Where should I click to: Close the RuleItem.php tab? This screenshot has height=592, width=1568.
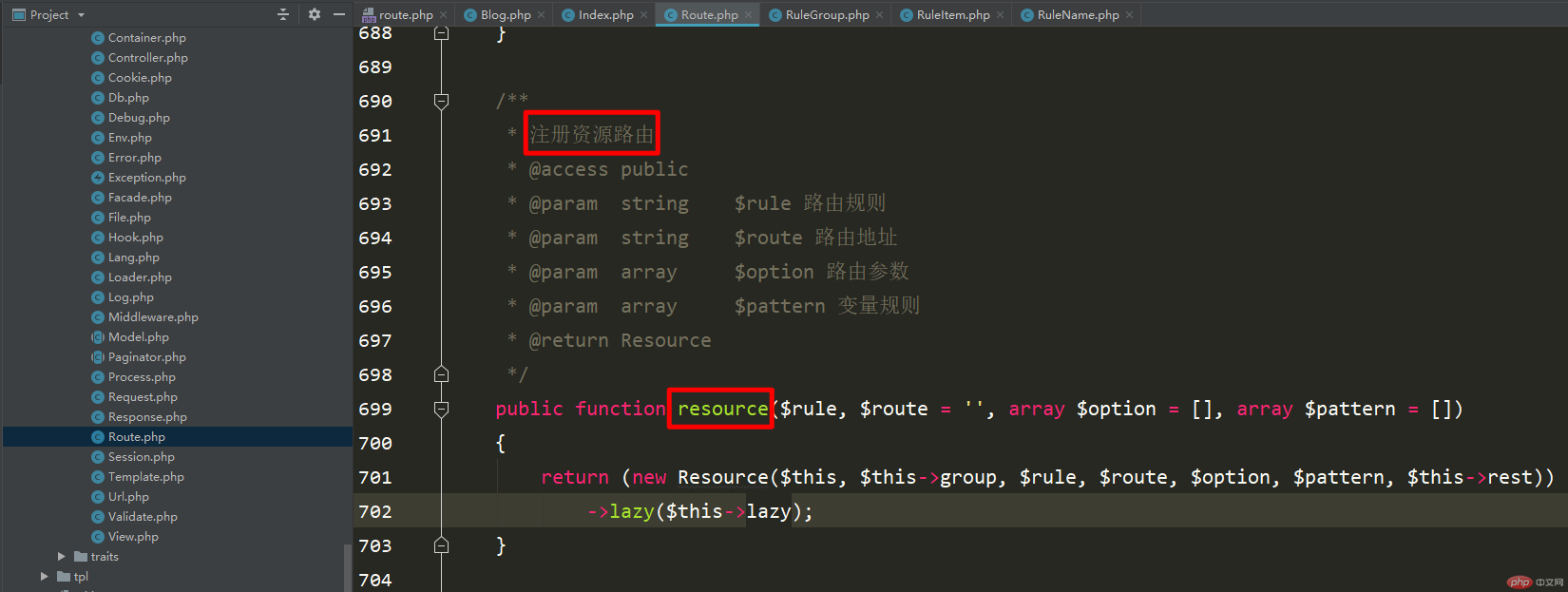click(x=1000, y=15)
